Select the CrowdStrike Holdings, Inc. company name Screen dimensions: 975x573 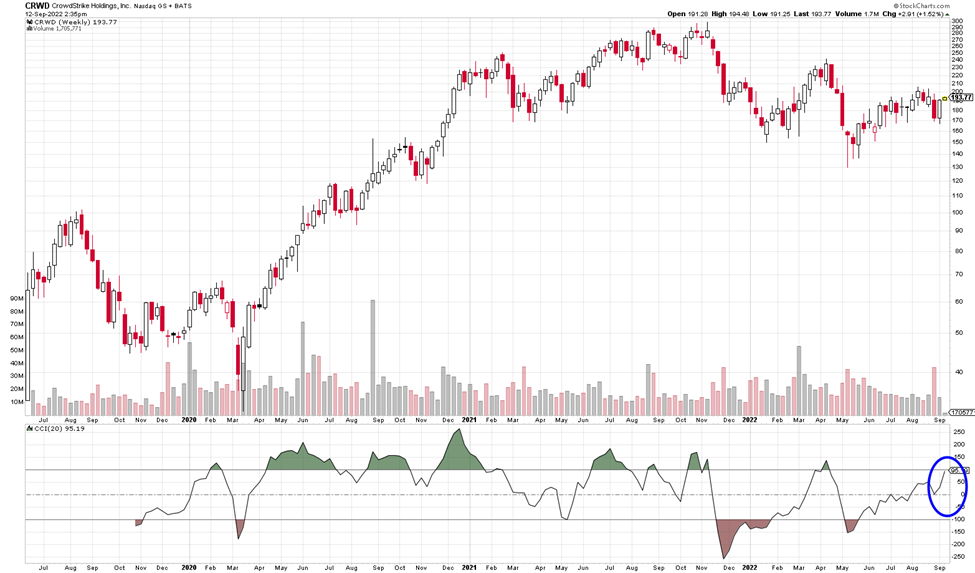(x=91, y=6)
